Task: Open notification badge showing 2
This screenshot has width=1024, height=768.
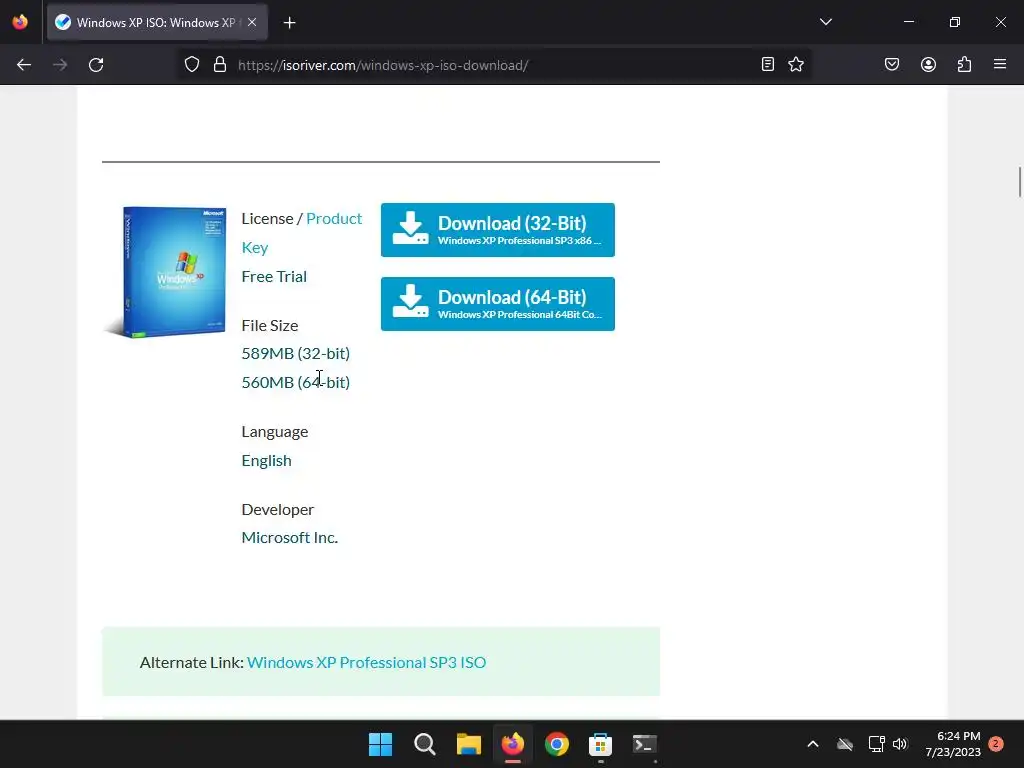Action: (x=996, y=743)
